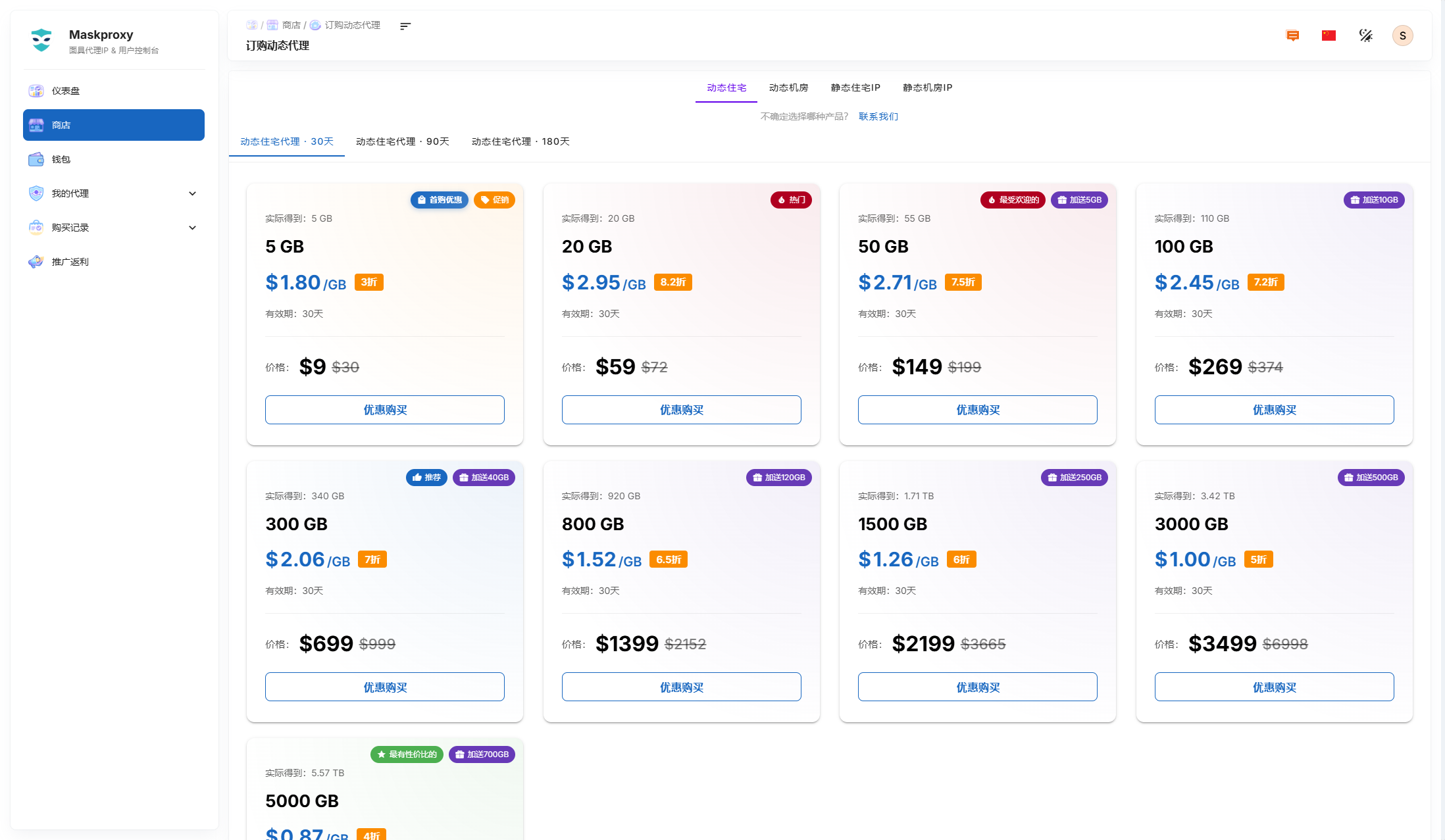Screen dimensions: 1445x840
Task: Open the China flag language selector
Action: click(x=1329, y=36)
